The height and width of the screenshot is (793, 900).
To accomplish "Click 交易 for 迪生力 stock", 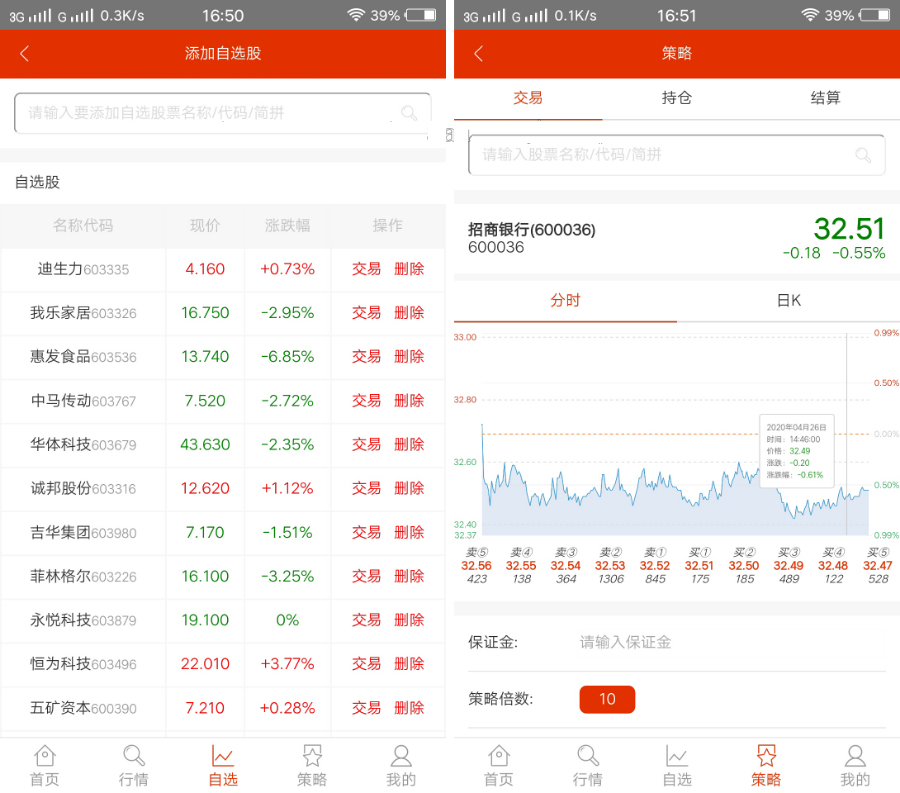I will tap(366, 269).
